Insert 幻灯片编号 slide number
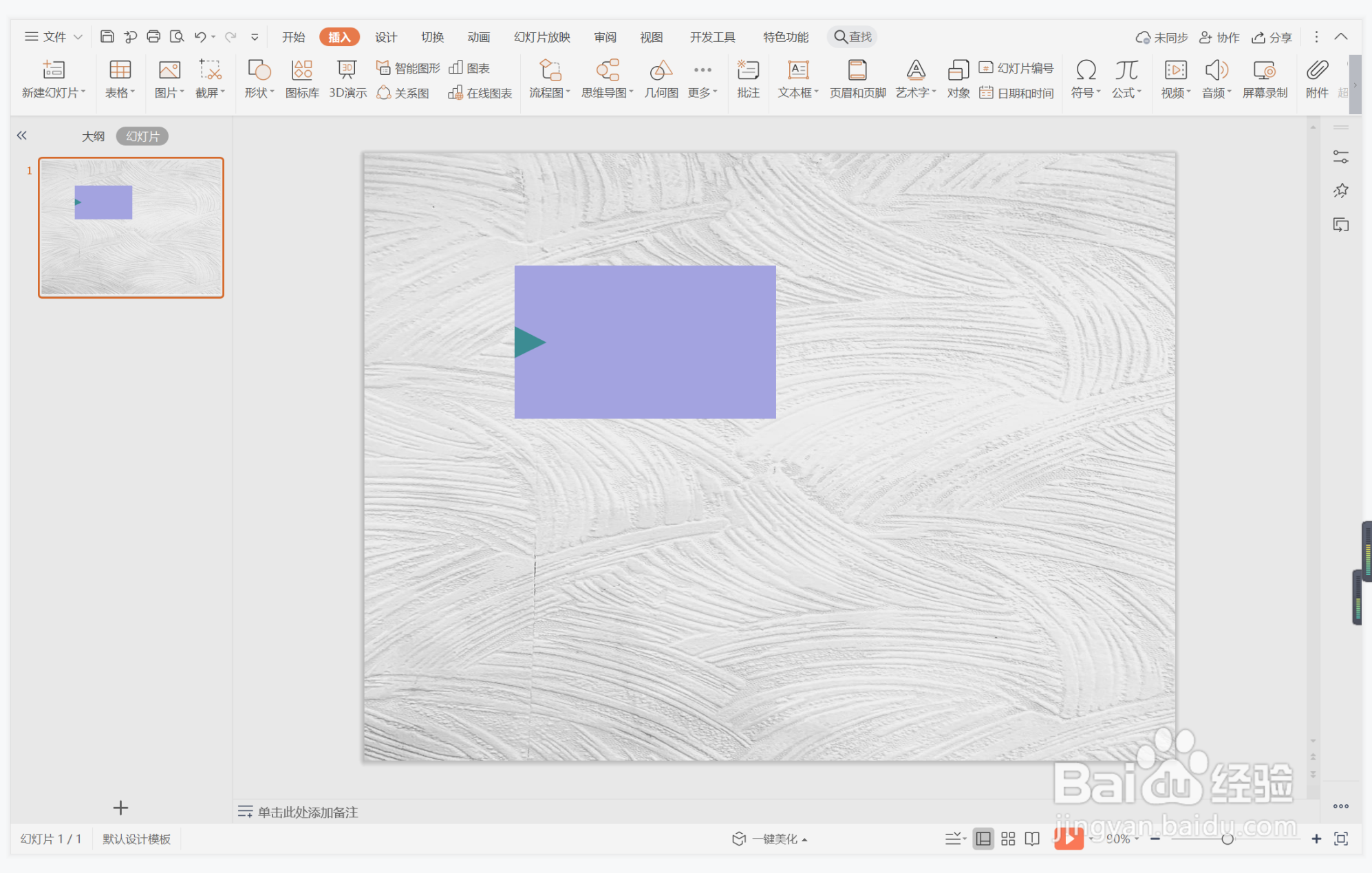Image resolution: width=1372 pixels, height=873 pixels. tap(1016, 67)
